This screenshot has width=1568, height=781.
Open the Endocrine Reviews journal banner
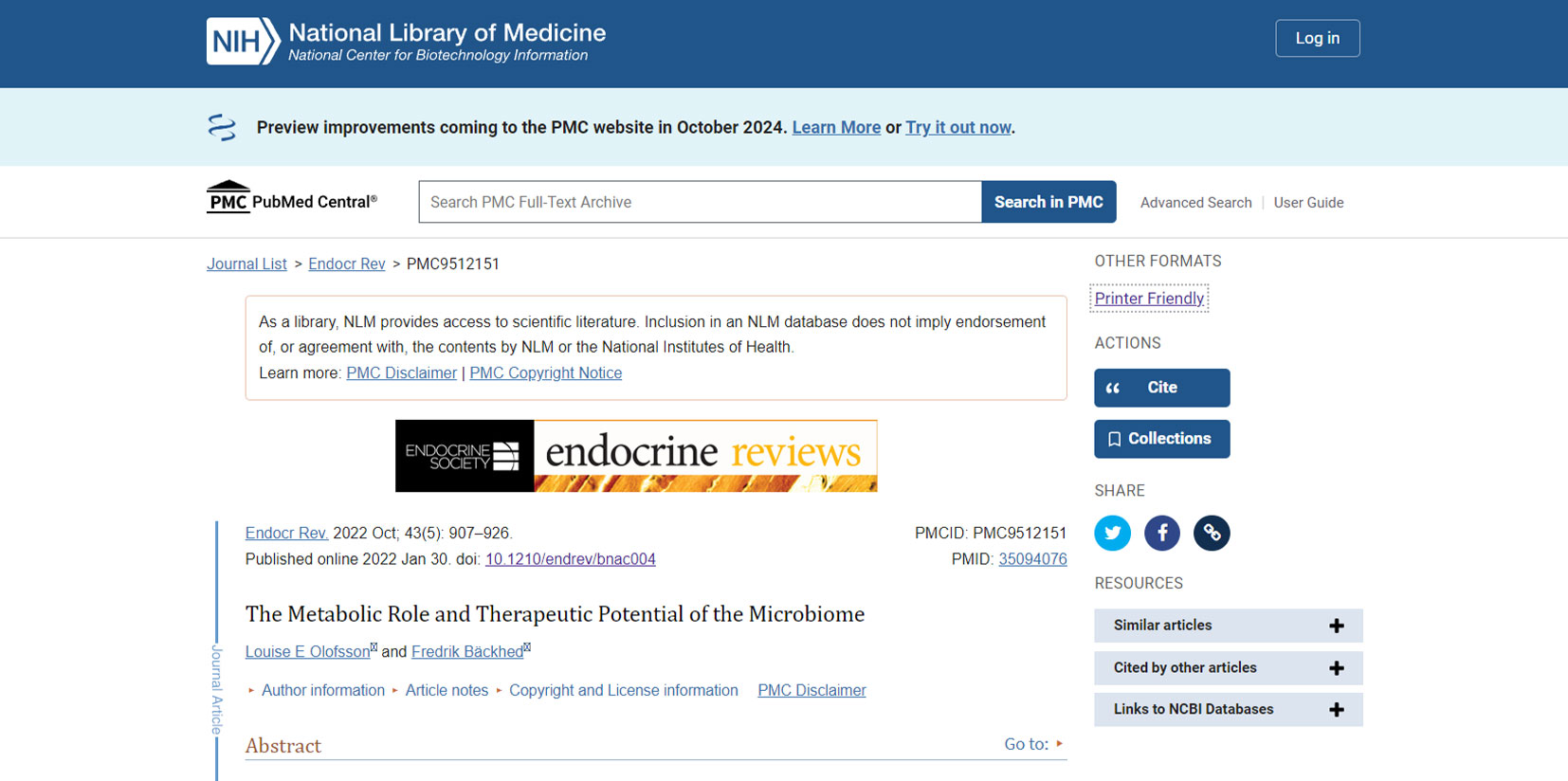coord(635,456)
